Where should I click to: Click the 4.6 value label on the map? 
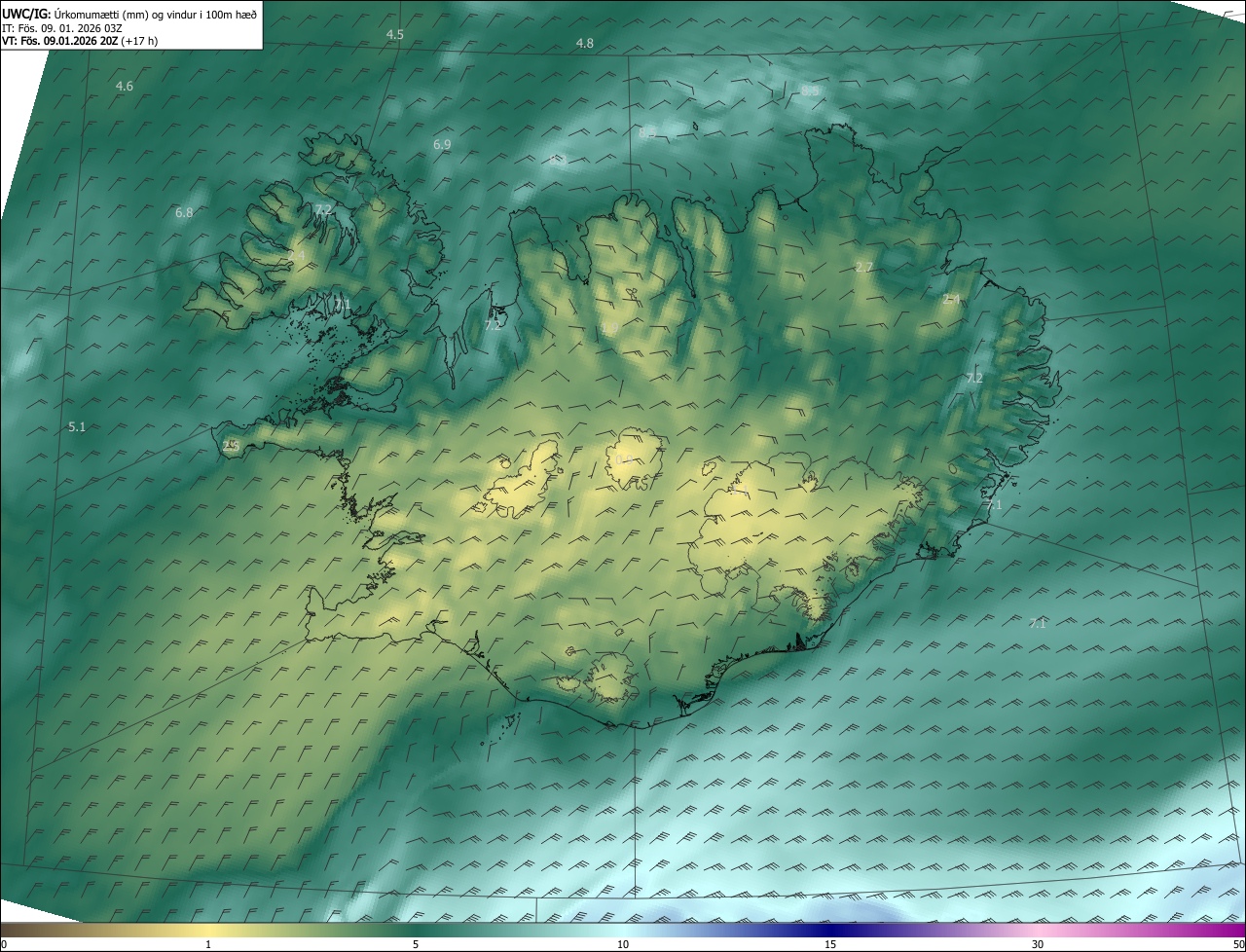click(x=124, y=87)
